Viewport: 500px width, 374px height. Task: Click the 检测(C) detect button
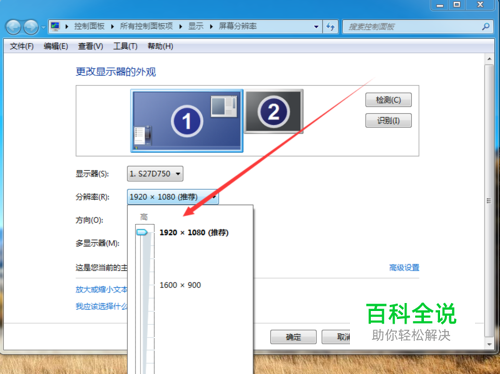[x=388, y=100]
